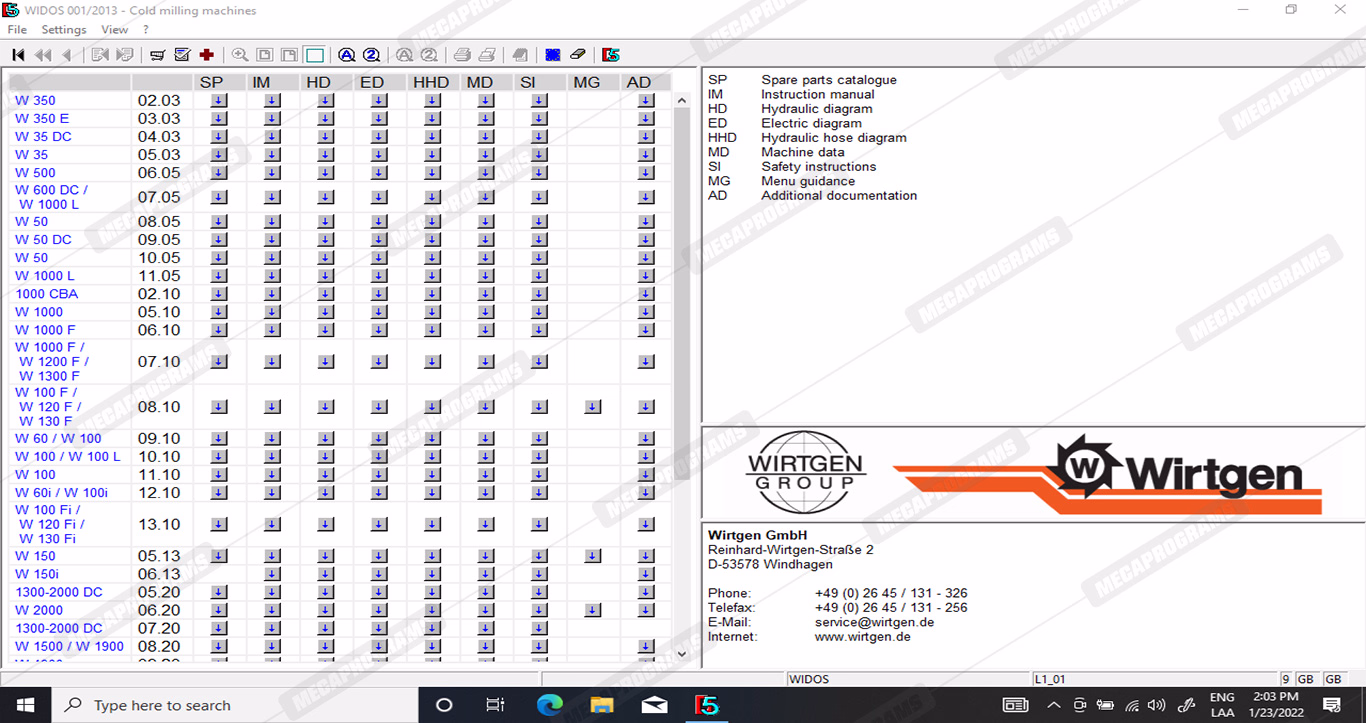This screenshot has width=1366, height=723.
Task: Click the W 350 model link
Action: (x=35, y=100)
